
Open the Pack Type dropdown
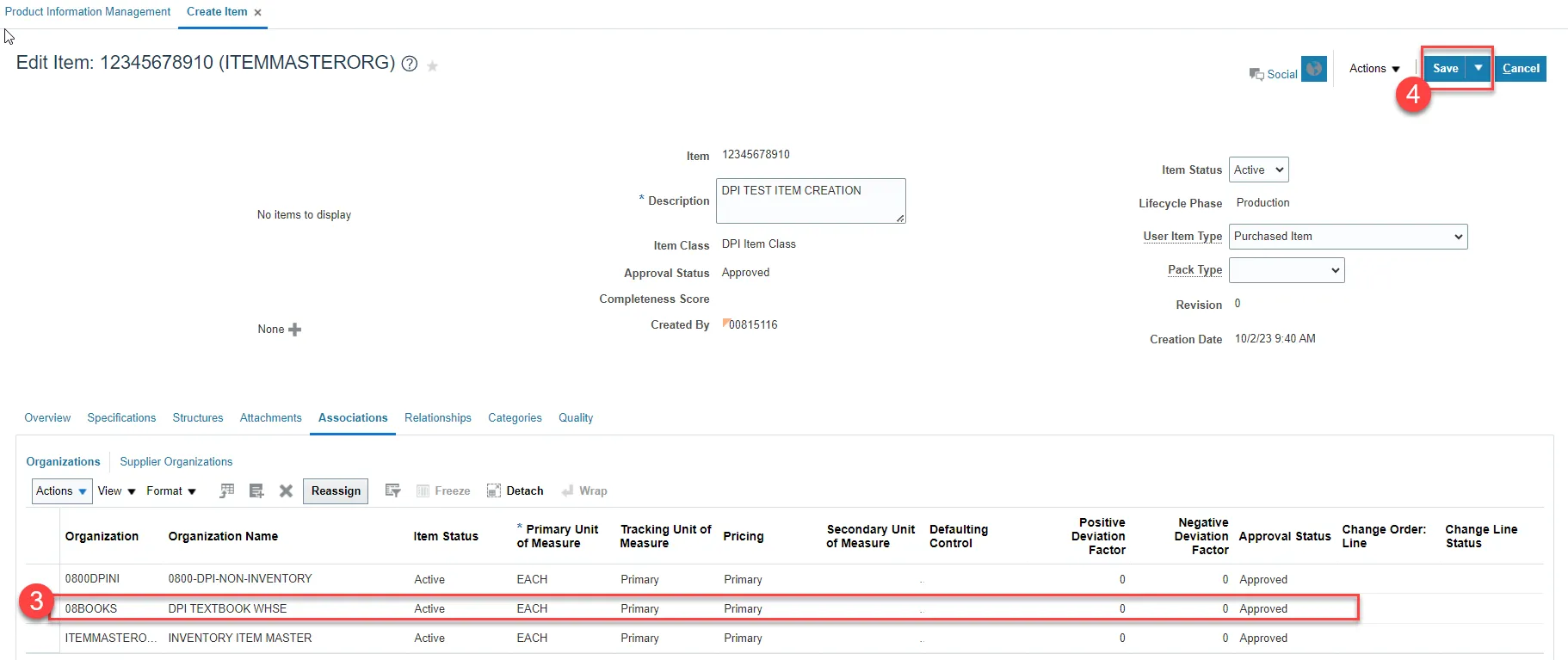[x=1286, y=270]
